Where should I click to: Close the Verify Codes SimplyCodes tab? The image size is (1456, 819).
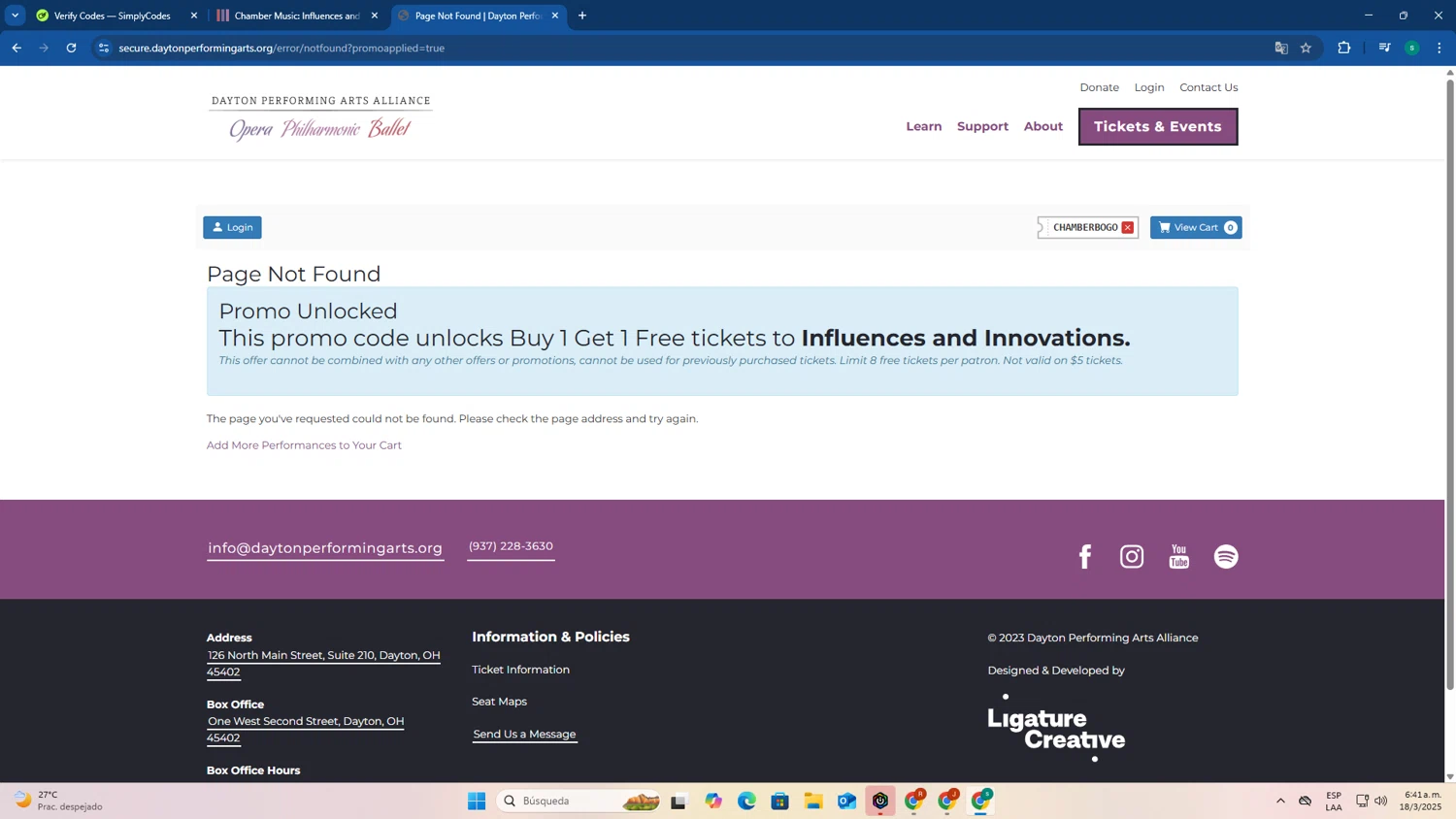194,16
